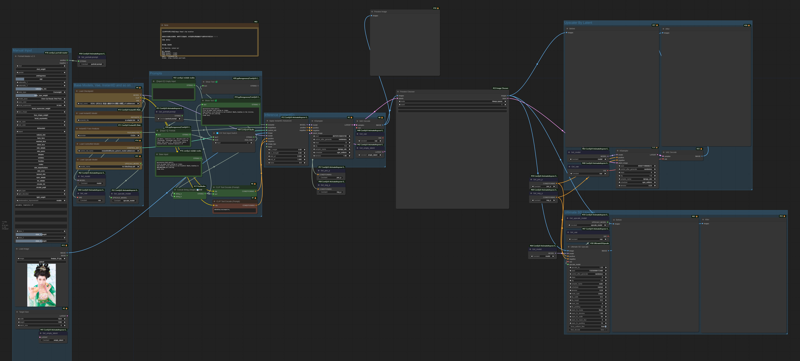This screenshot has height=361, width=800.
Task: Open the sampler_name combo in the KSampler node
Action: [x=332, y=149]
